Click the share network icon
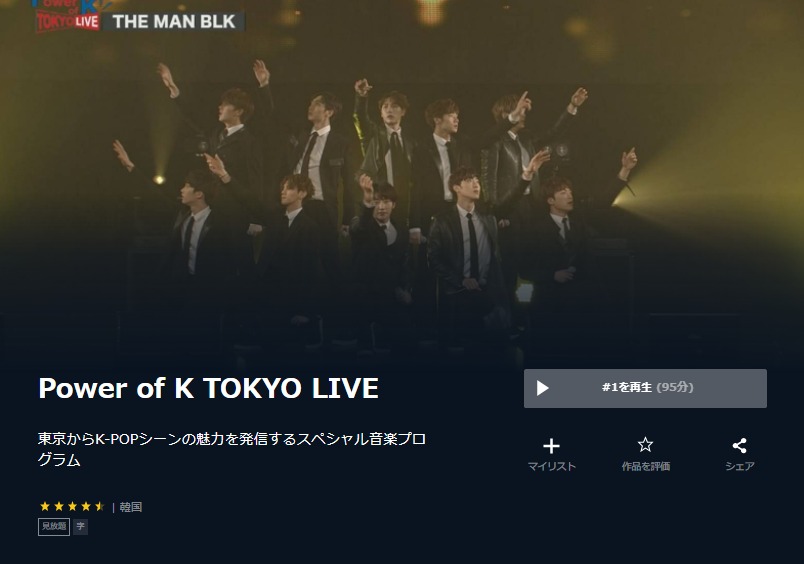 [x=739, y=445]
